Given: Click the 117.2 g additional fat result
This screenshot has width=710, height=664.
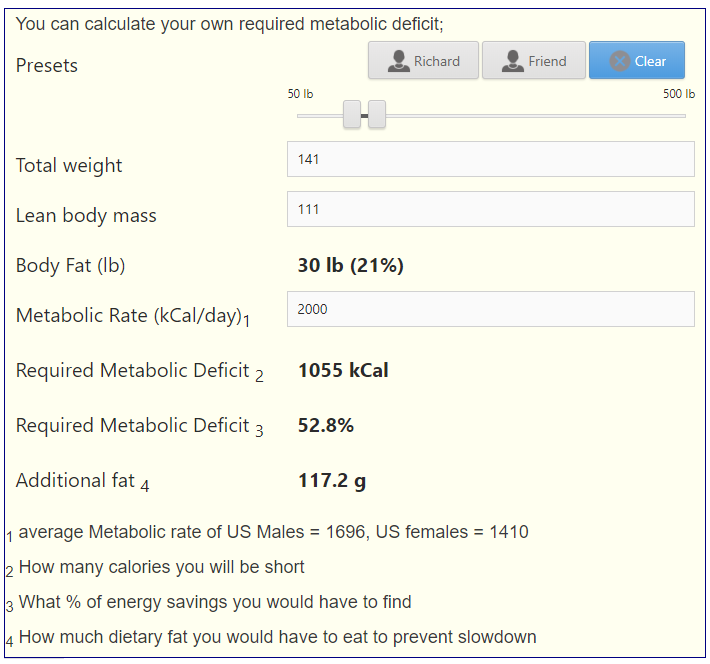Looking at the screenshot, I should [332, 481].
